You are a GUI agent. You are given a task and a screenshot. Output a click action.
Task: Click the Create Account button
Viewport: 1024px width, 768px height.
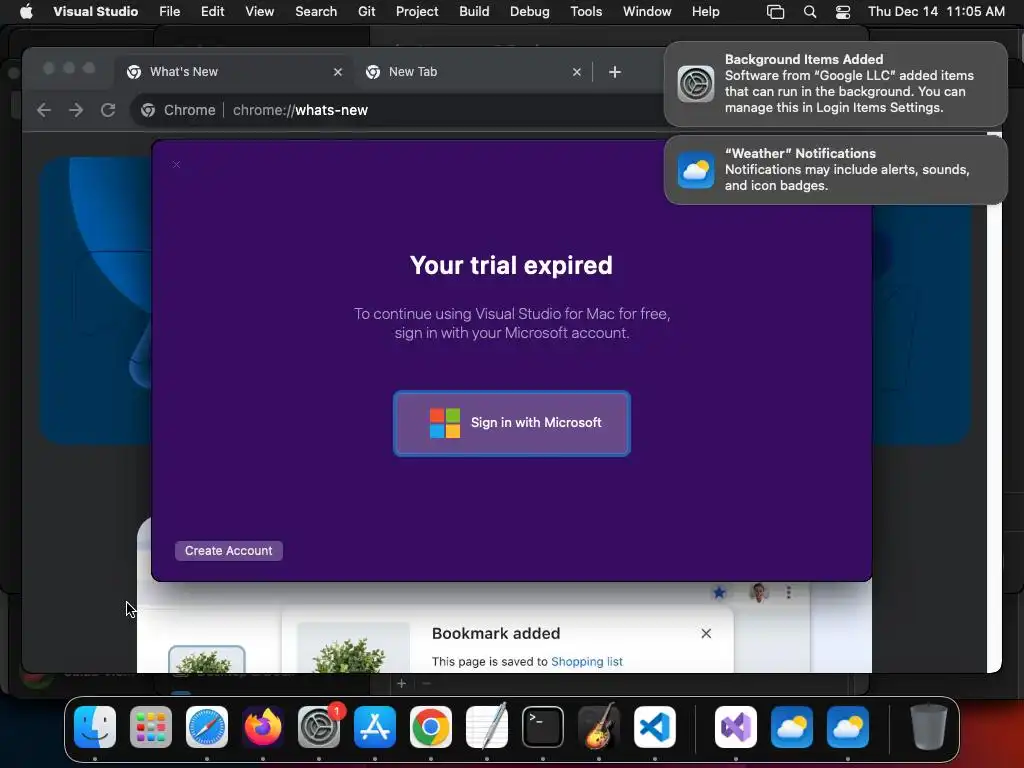click(229, 551)
